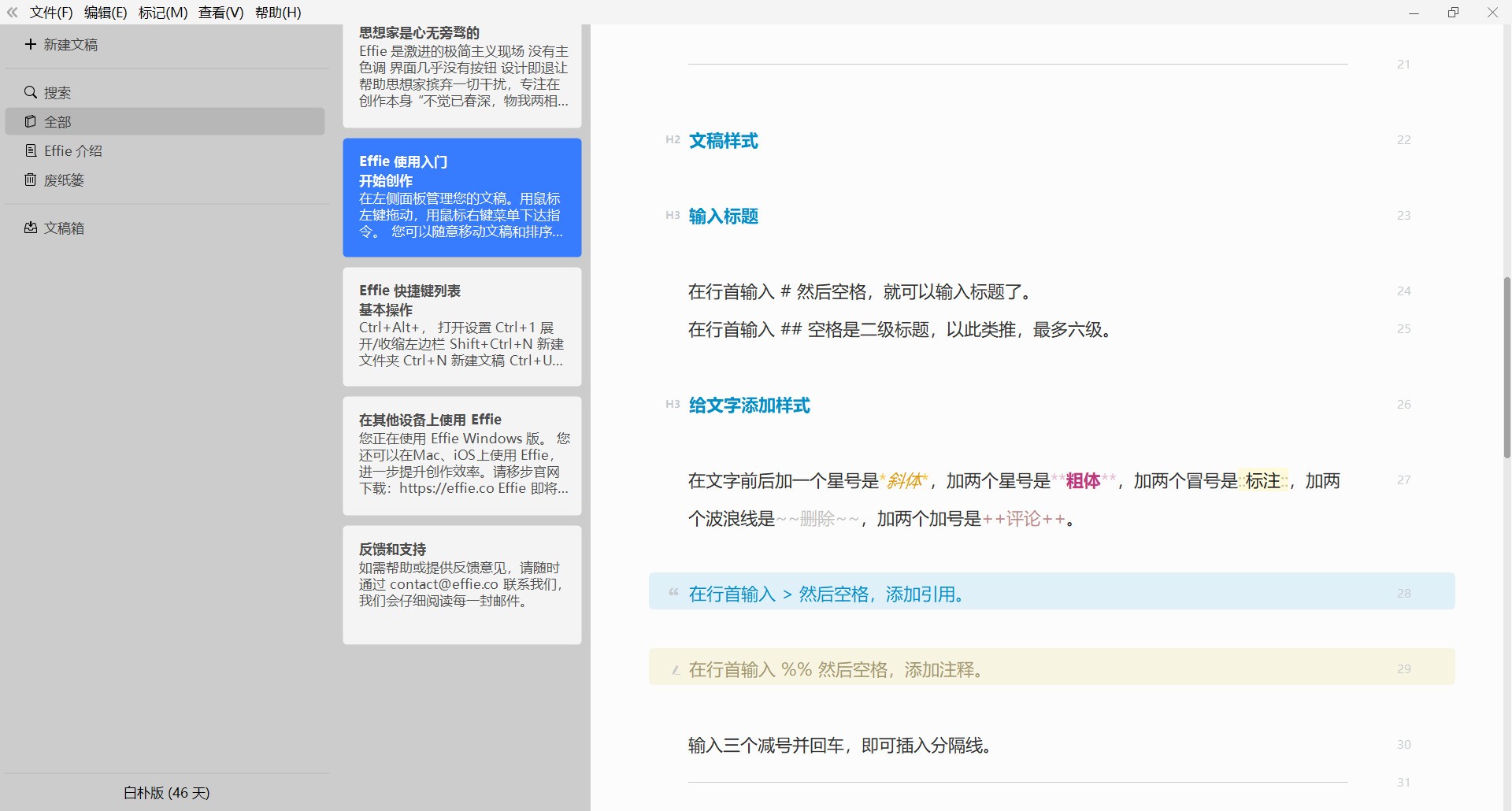Screen dimensions: 1512x811
Task: Close the Effie window
Action: pyautogui.click(x=1492, y=13)
